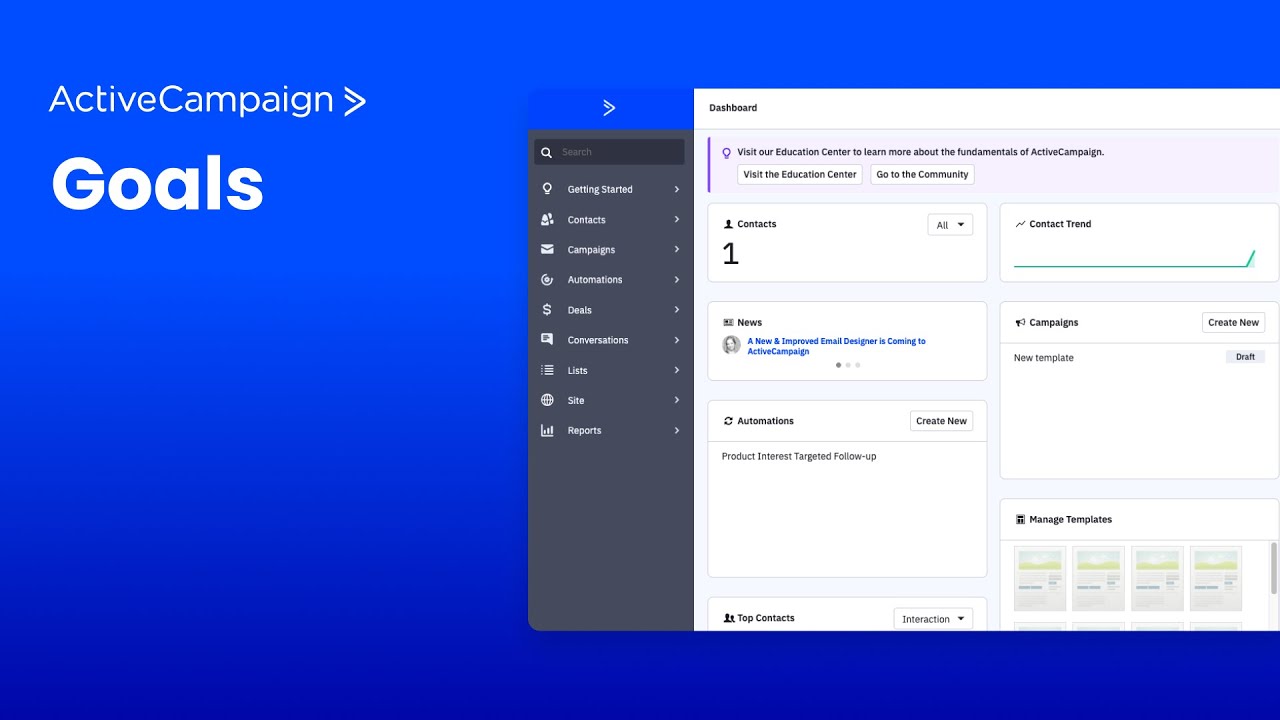
Task: Click the Manage Templates scrollbar
Action: 1274,568
